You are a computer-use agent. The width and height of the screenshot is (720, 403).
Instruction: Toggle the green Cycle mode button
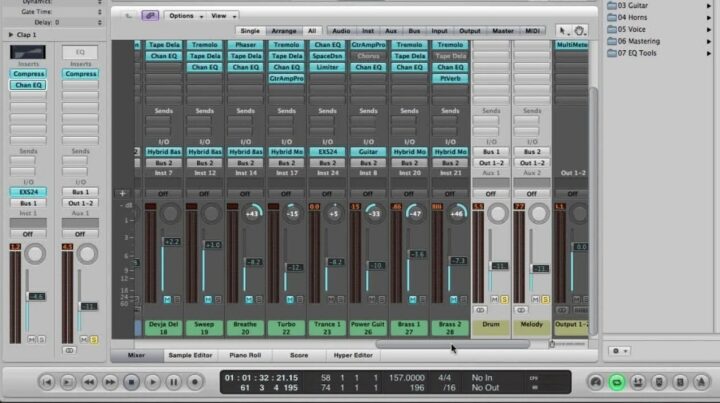[617, 382]
